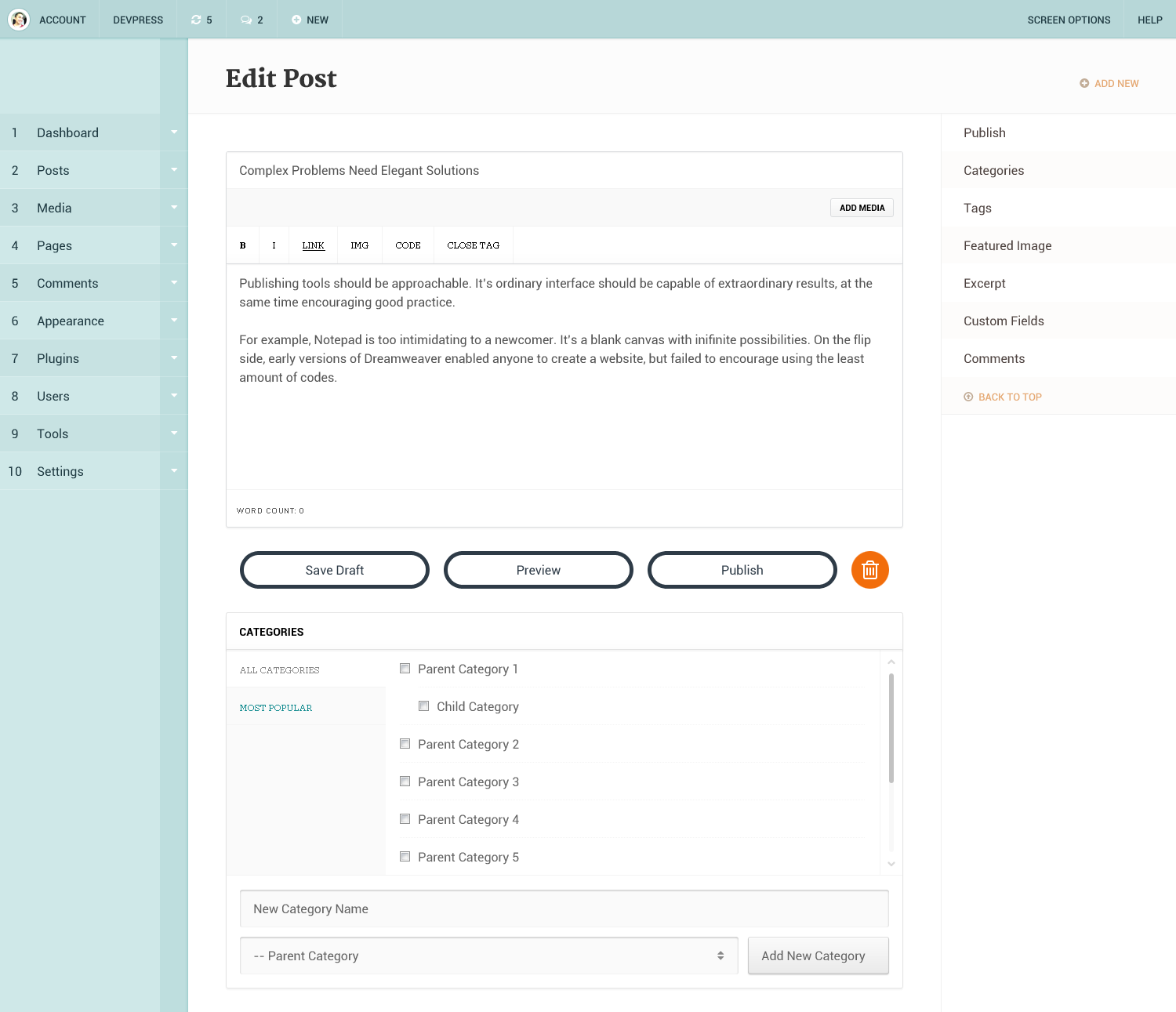Jump to Featured Image section
Viewport: 1176px width, 1012px height.
point(1058,245)
